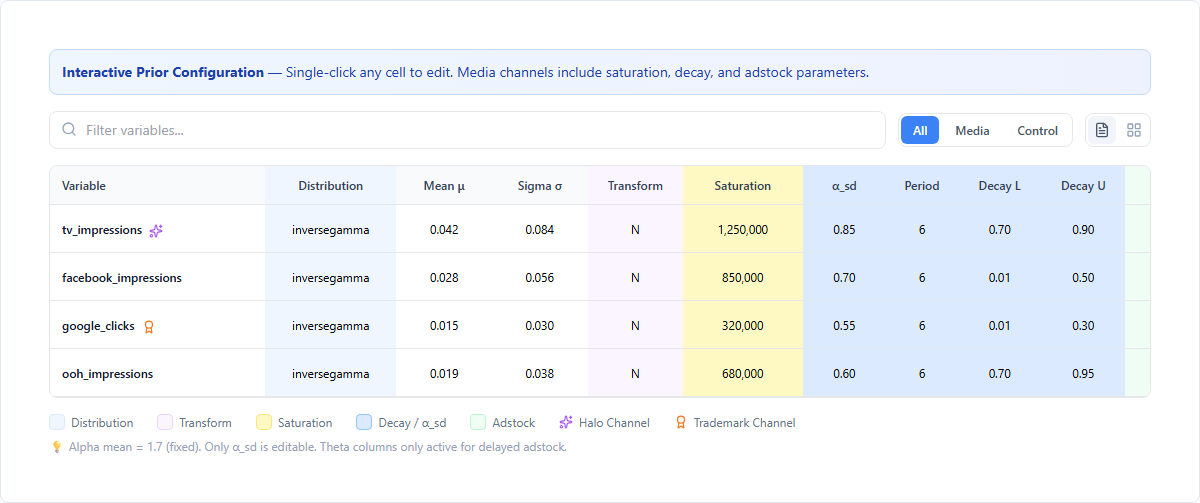Edit ooh_impressions distribution cell
This screenshot has height=503, width=1200.
331,374
